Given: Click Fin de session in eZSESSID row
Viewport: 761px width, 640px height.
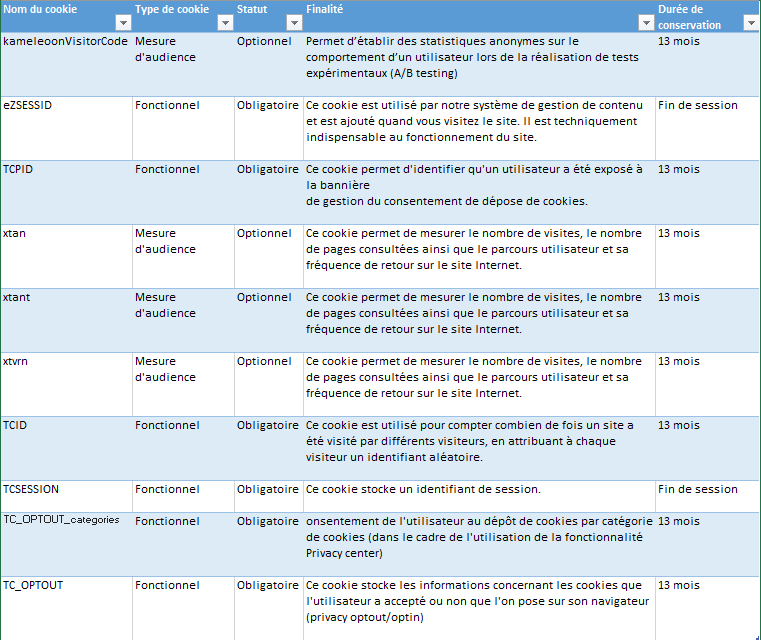Looking at the screenshot, I should coord(708,128).
